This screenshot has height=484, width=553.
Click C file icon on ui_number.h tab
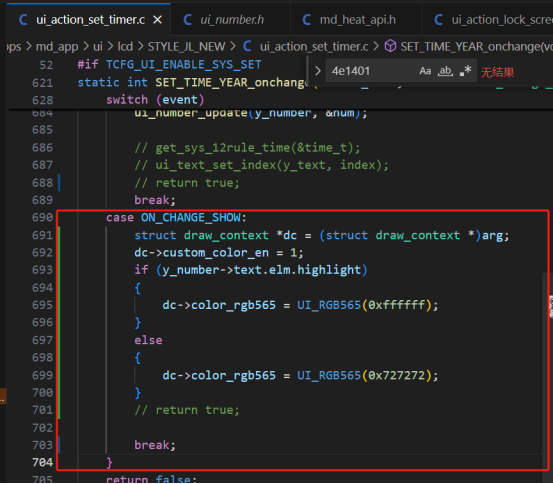click(187, 20)
